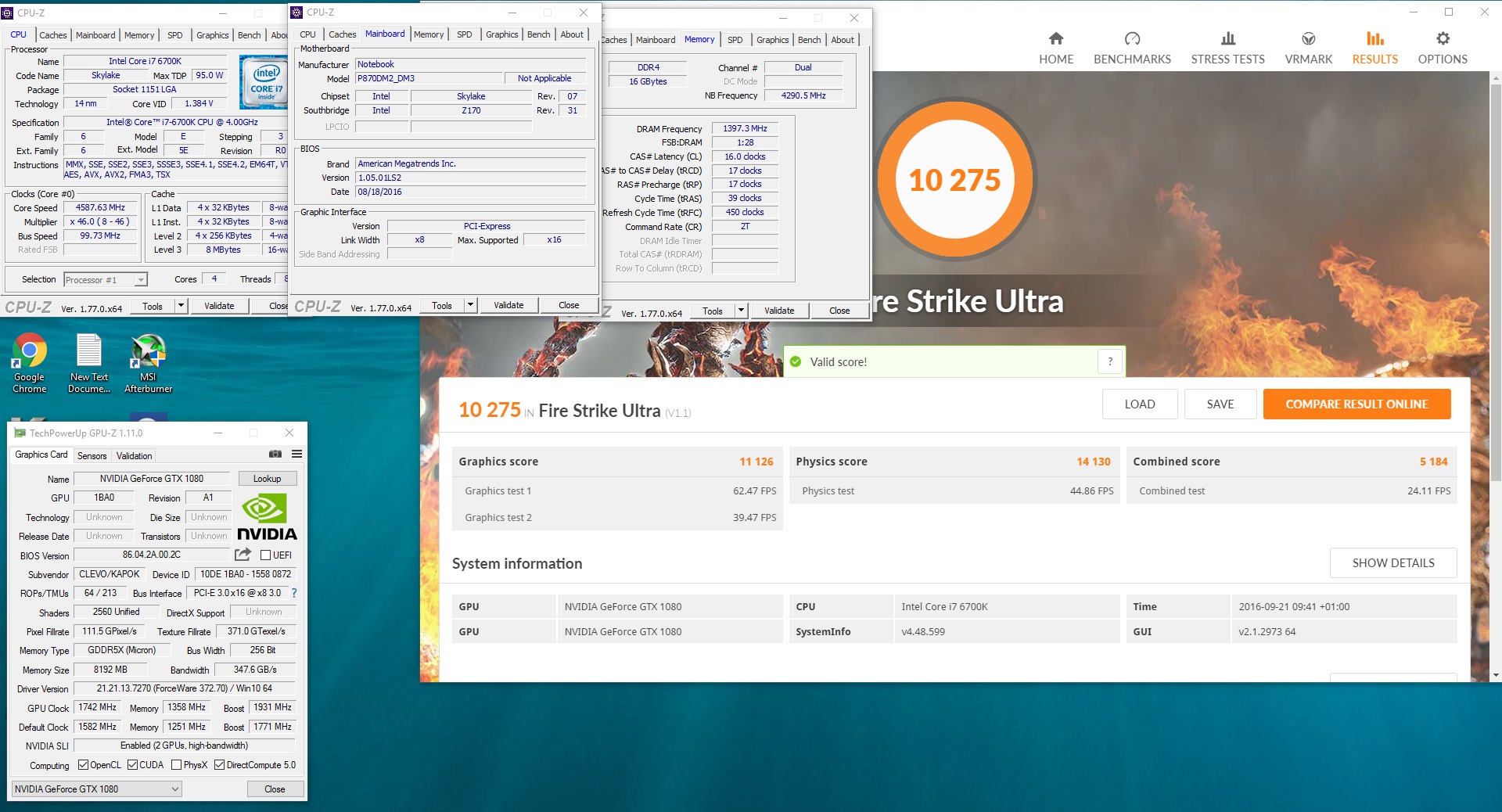The width and height of the screenshot is (1502, 812).
Task: Go to 3DMark HOME icon
Action: click(1056, 38)
